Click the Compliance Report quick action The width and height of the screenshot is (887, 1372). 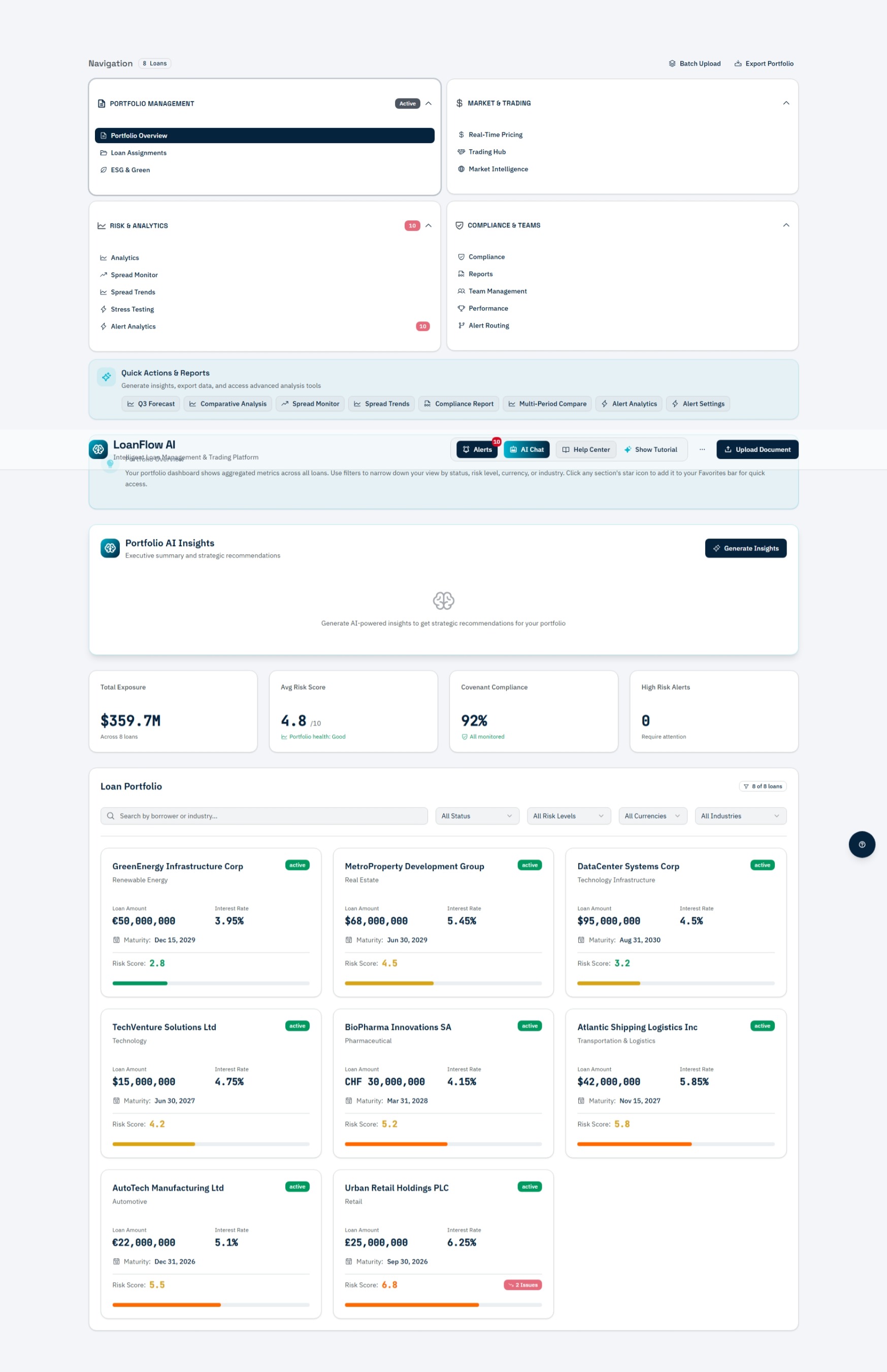[x=458, y=404]
